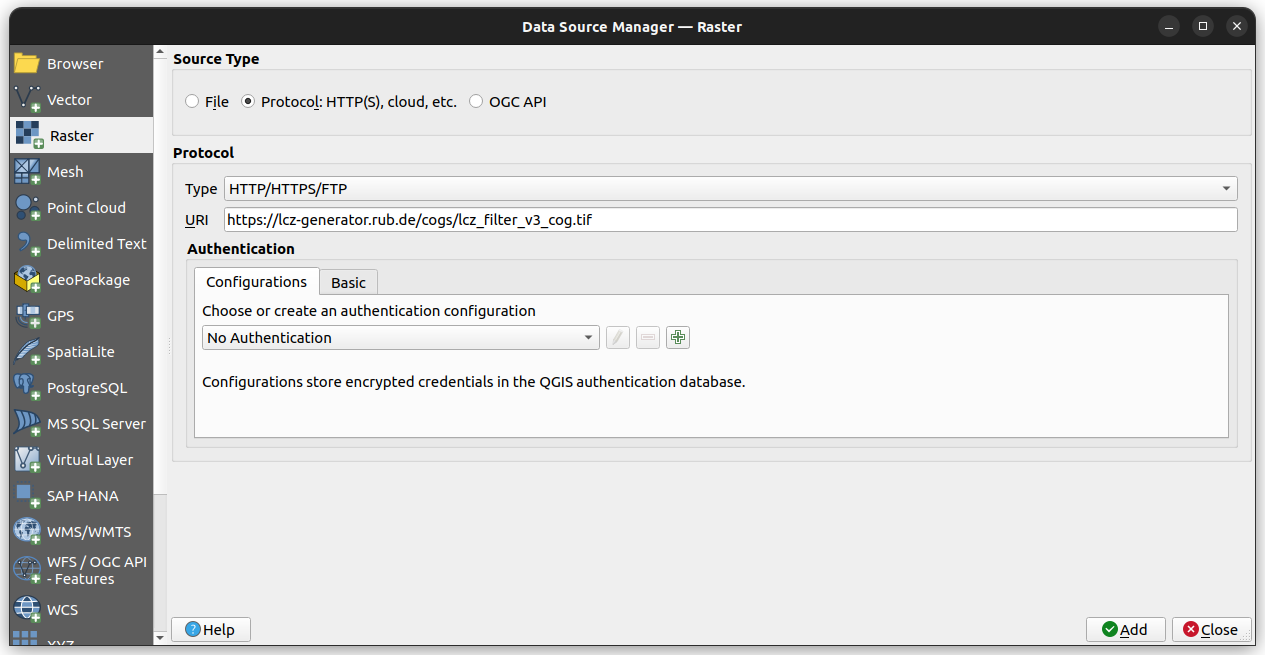The image size is (1265, 655).
Task: Open the No Authentication combo box
Action: pos(400,338)
